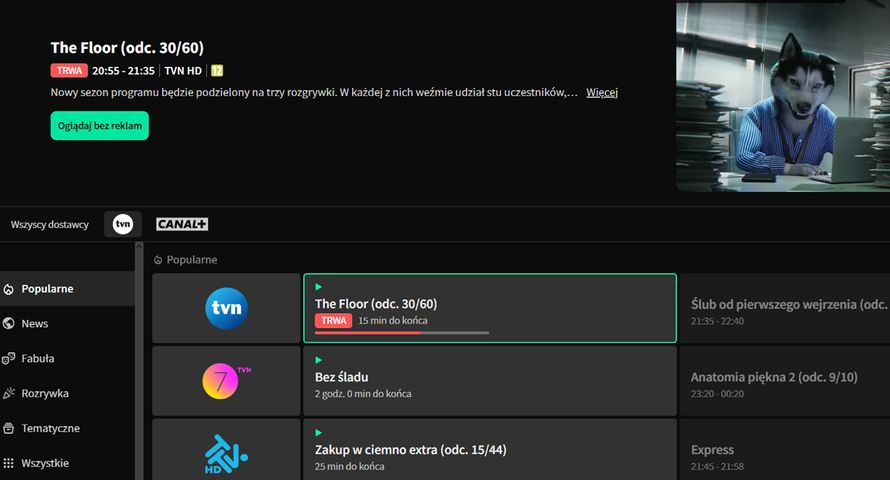Click the age rating 12 badge
The image size is (890, 480).
tap(217, 71)
